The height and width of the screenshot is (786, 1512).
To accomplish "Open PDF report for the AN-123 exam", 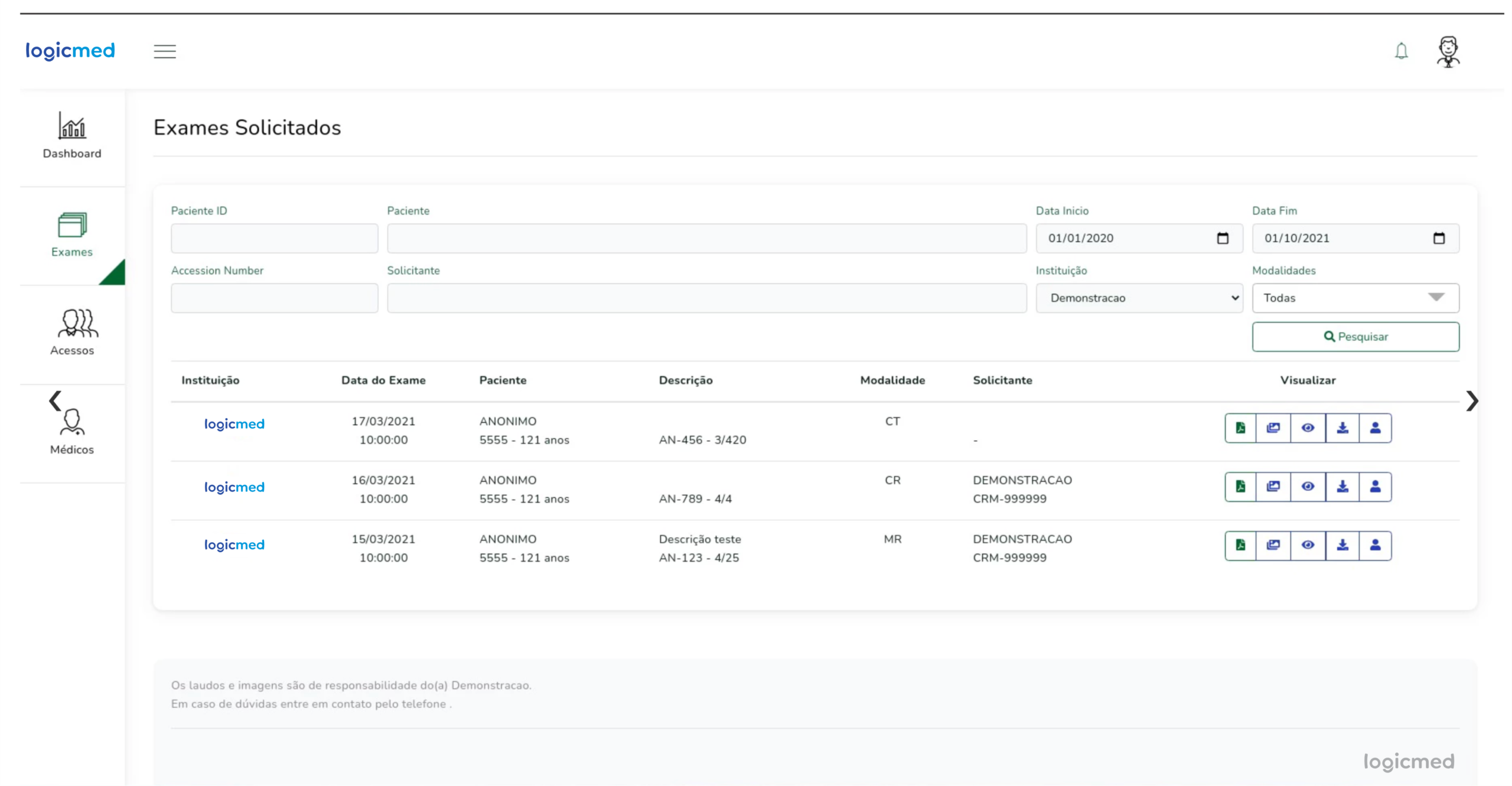I will (x=1240, y=546).
